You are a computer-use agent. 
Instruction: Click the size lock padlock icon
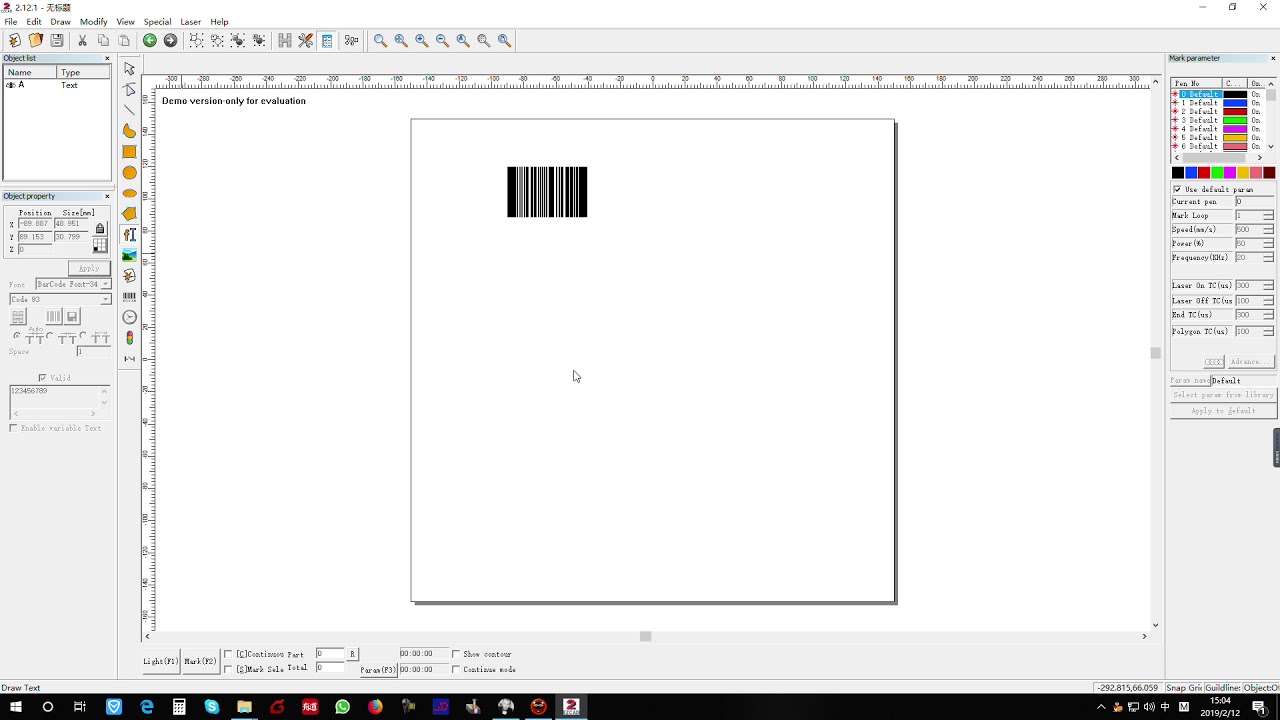(x=100, y=229)
